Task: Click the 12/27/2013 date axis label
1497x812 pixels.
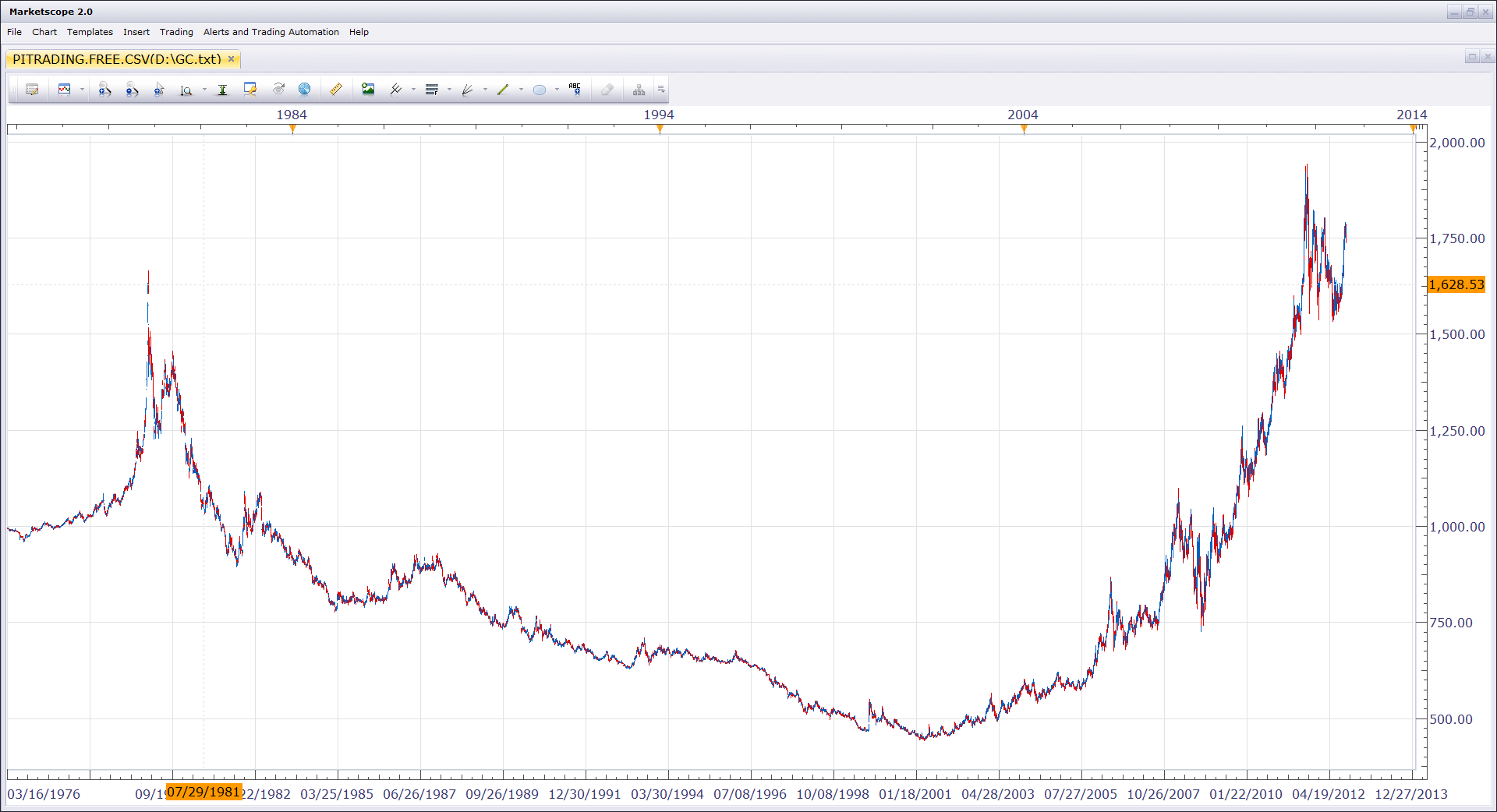Action: point(1411,794)
